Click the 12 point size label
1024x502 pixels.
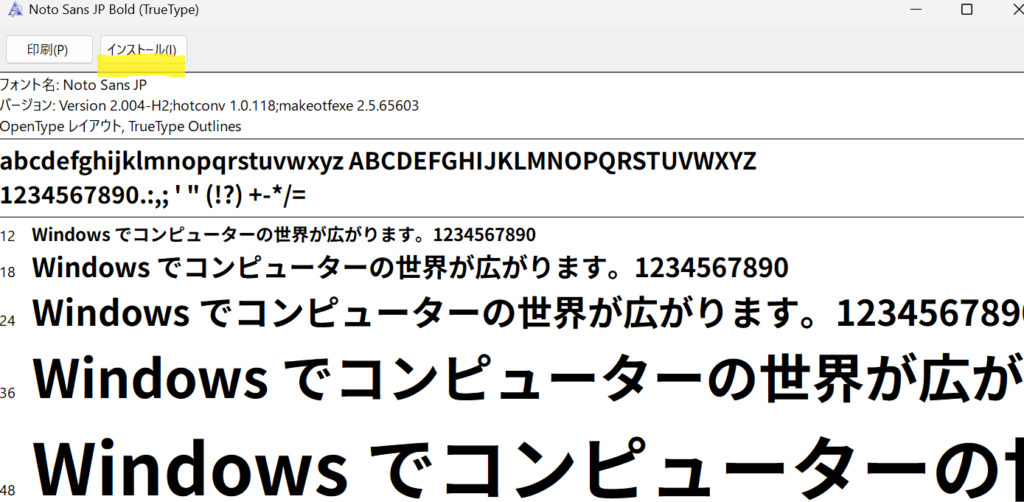point(8,236)
